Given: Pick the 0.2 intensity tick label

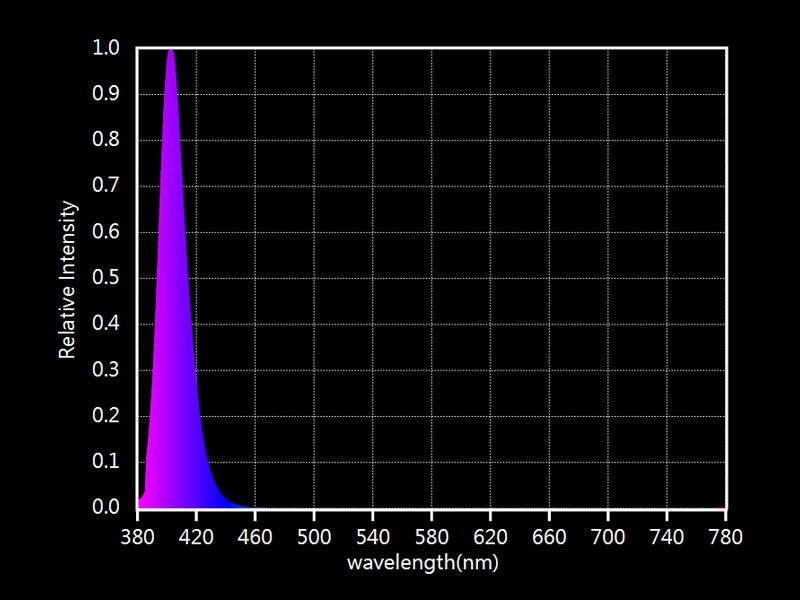Looking at the screenshot, I should 106,416.
